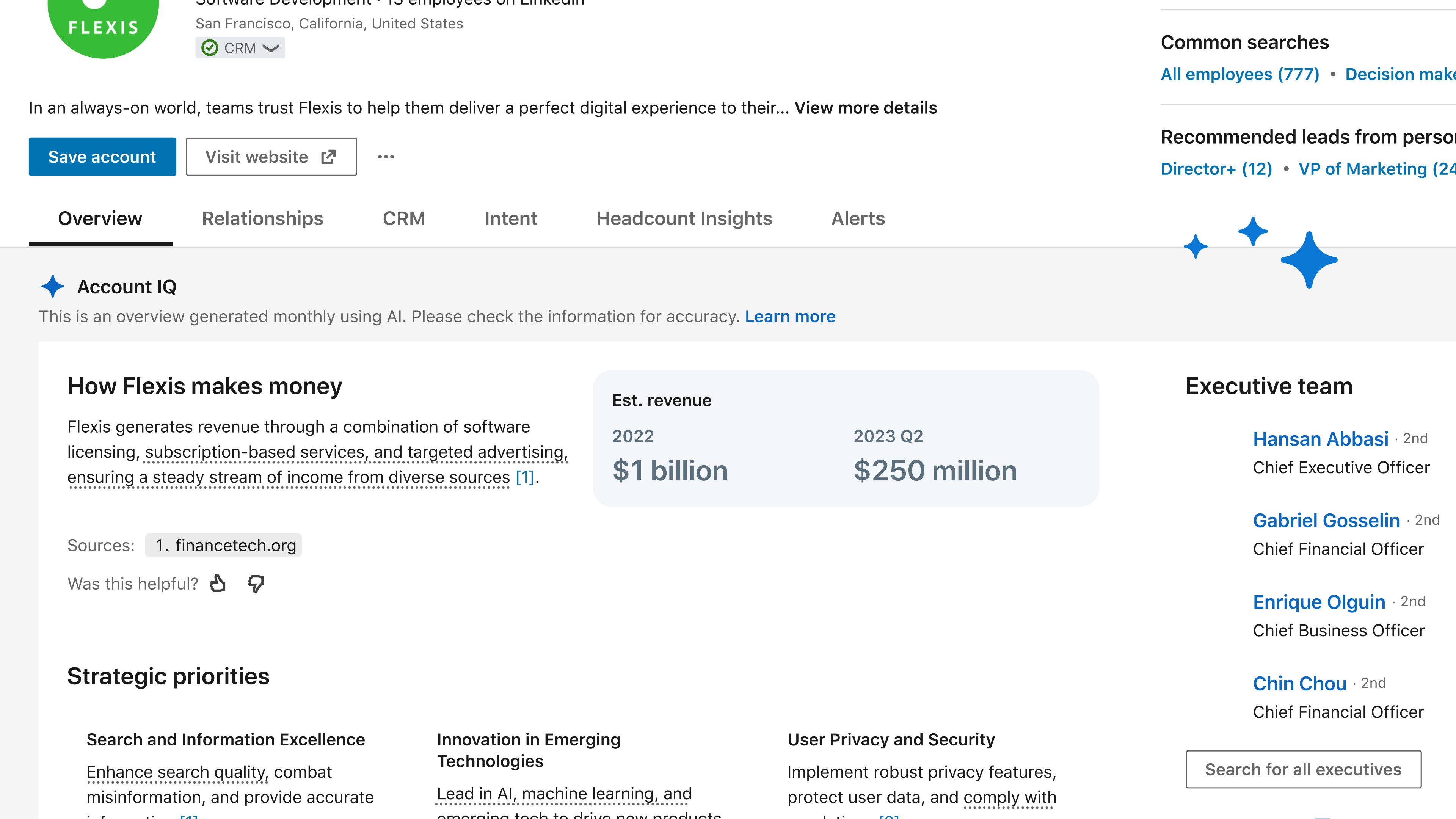
Task: Open the Headcount Insights tab
Action: [x=684, y=218]
